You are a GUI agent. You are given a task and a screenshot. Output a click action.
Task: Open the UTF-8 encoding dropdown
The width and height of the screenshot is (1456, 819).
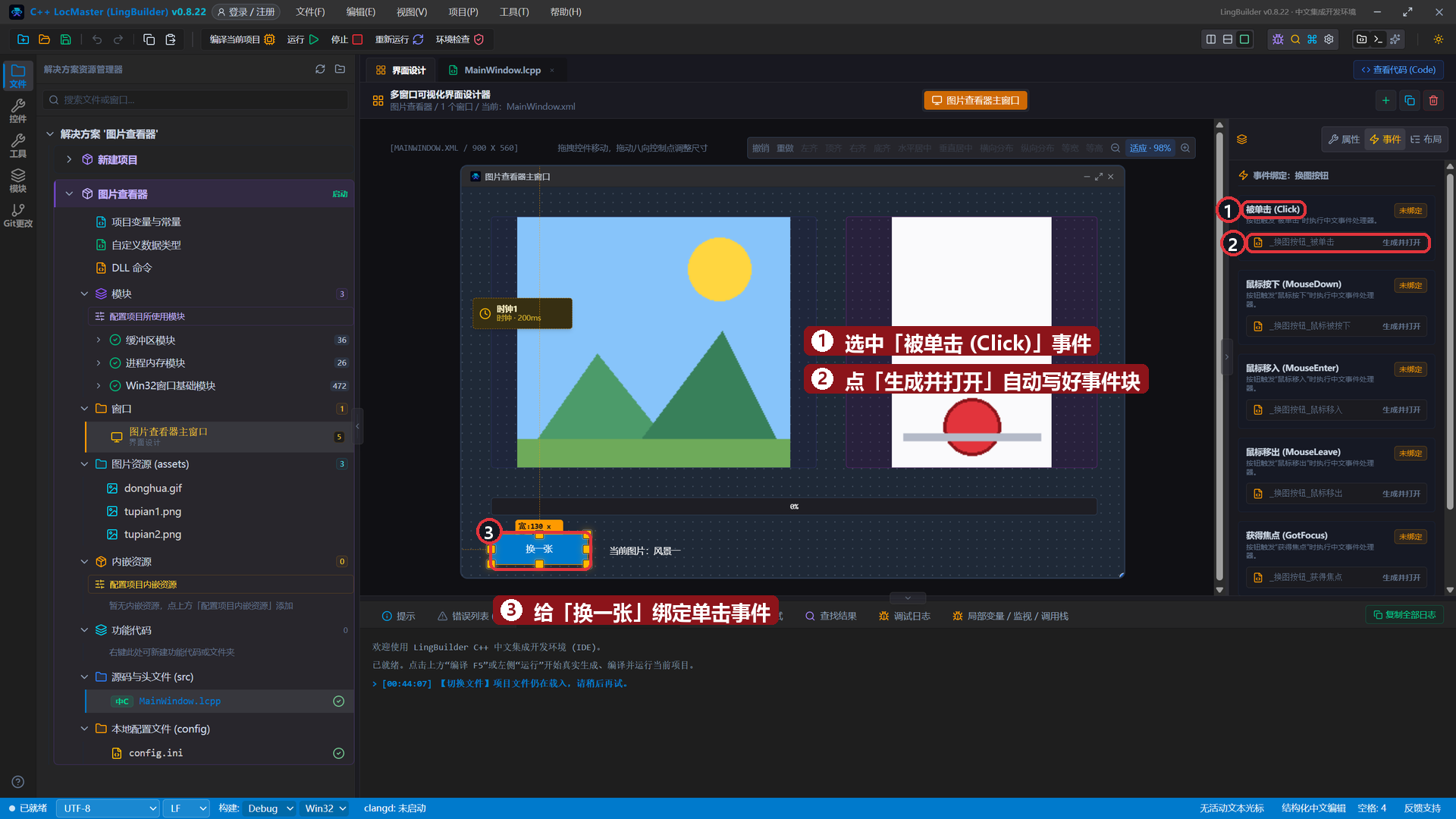[108, 808]
